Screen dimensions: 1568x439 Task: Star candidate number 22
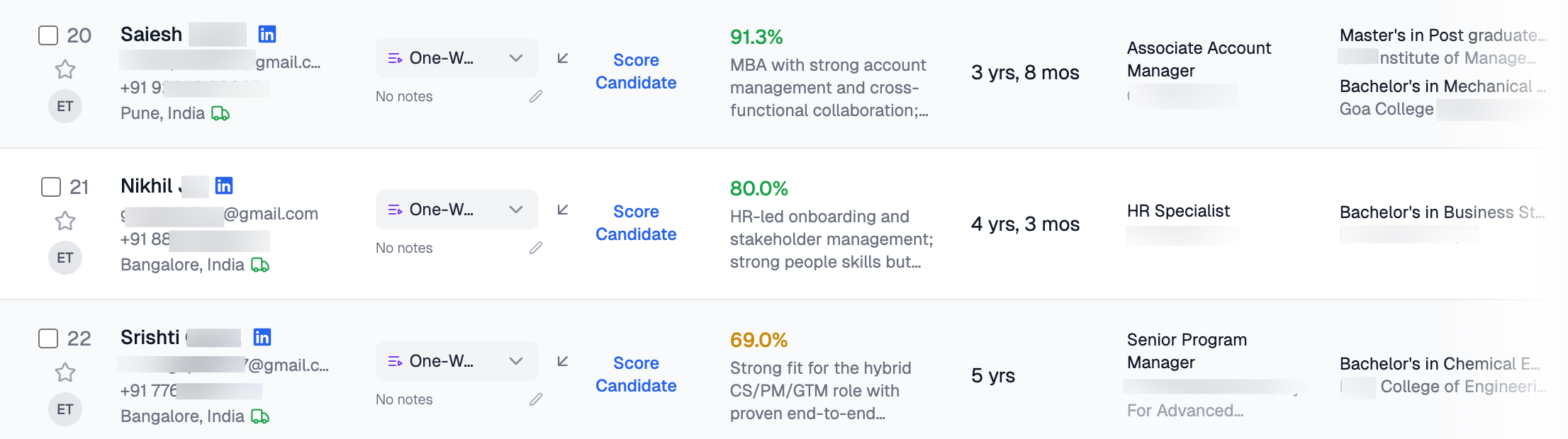[x=65, y=372]
